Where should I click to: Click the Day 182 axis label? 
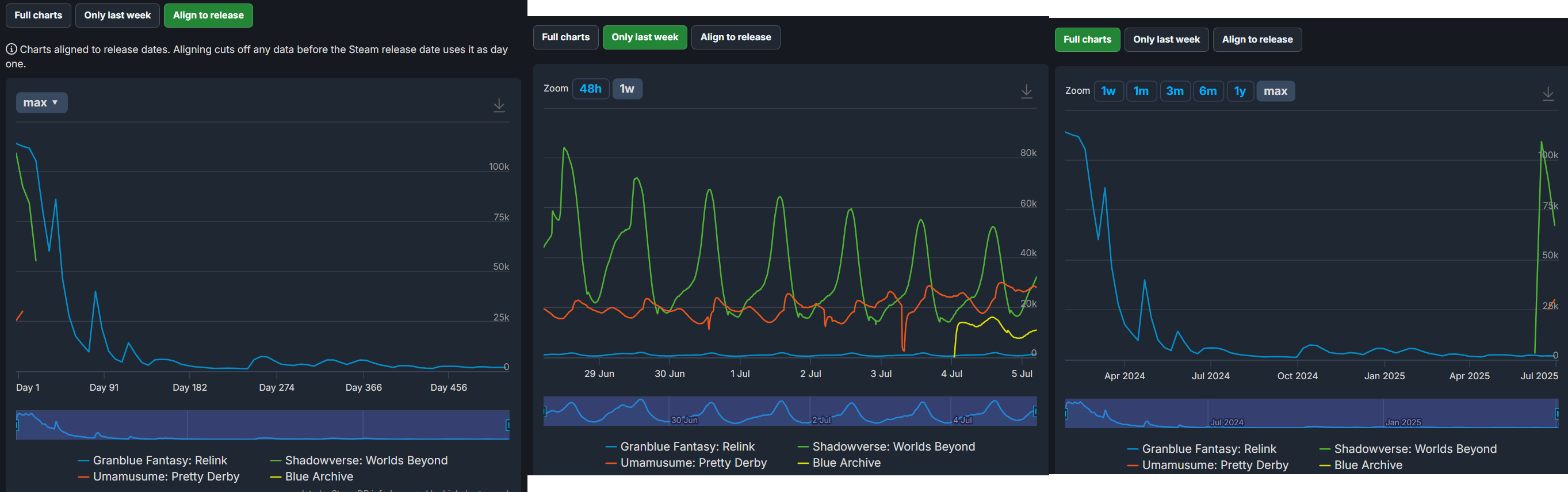pyautogui.click(x=190, y=387)
